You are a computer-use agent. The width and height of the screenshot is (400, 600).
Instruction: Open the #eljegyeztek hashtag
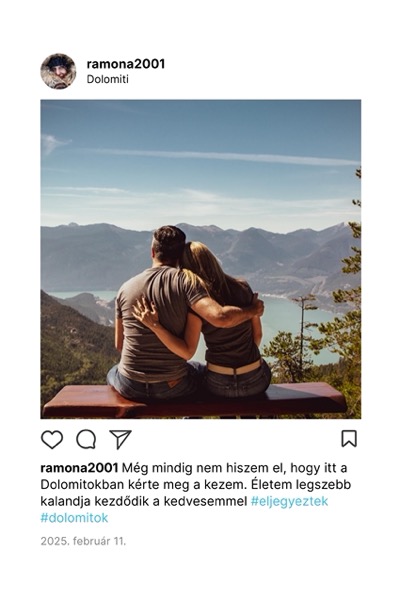tap(290, 501)
